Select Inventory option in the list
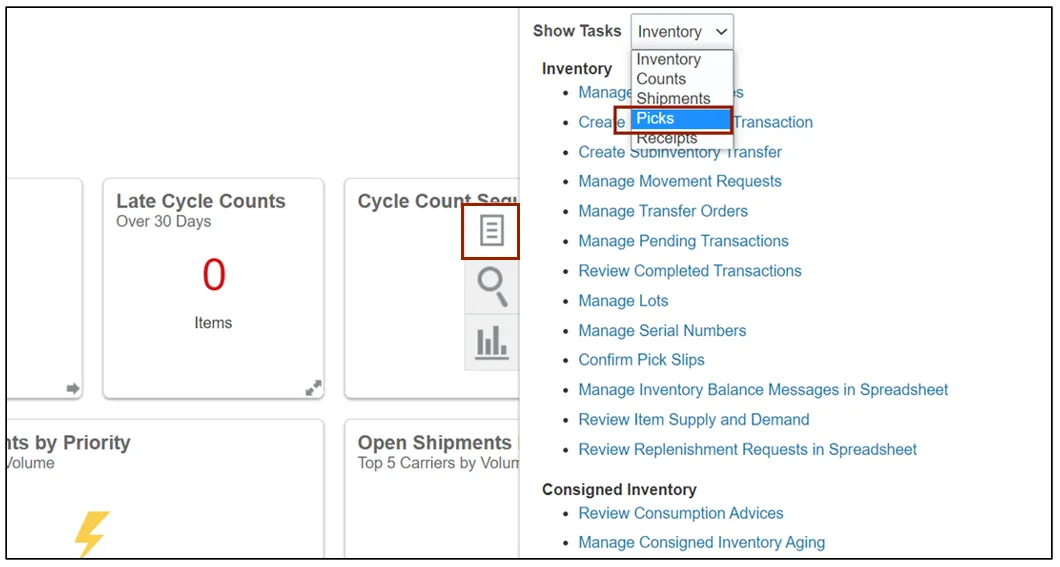This screenshot has height=567, width=1060. pos(669,60)
